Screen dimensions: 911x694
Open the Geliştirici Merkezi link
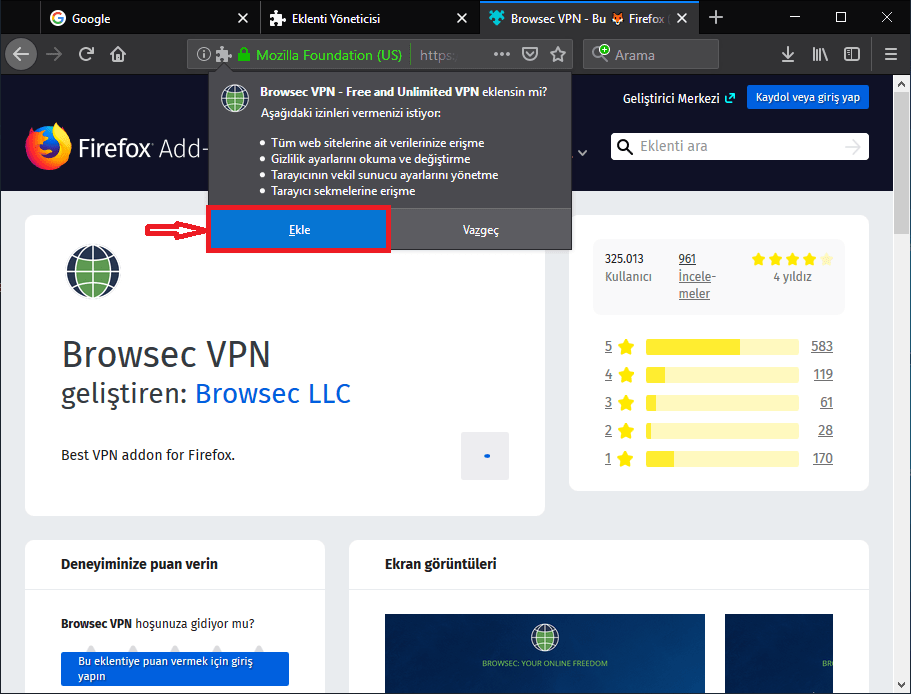point(679,98)
